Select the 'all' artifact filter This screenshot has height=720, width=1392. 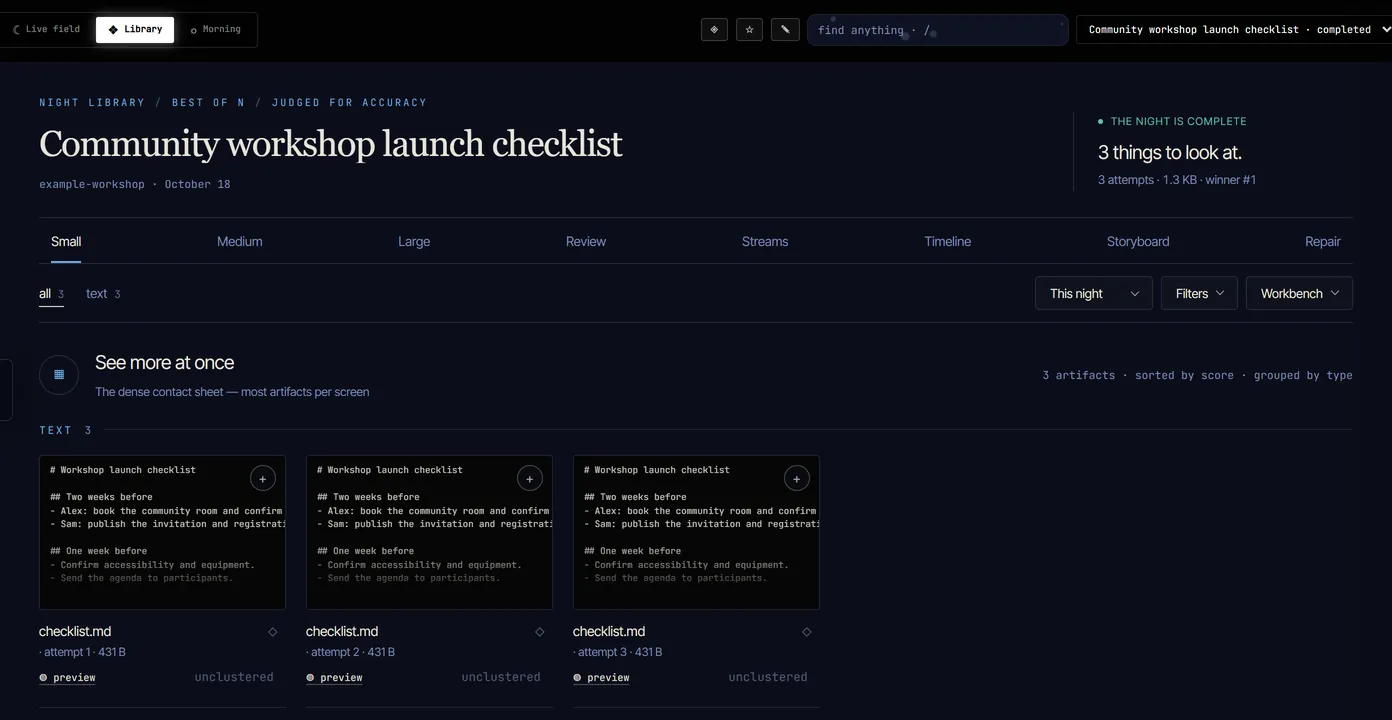[51, 294]
